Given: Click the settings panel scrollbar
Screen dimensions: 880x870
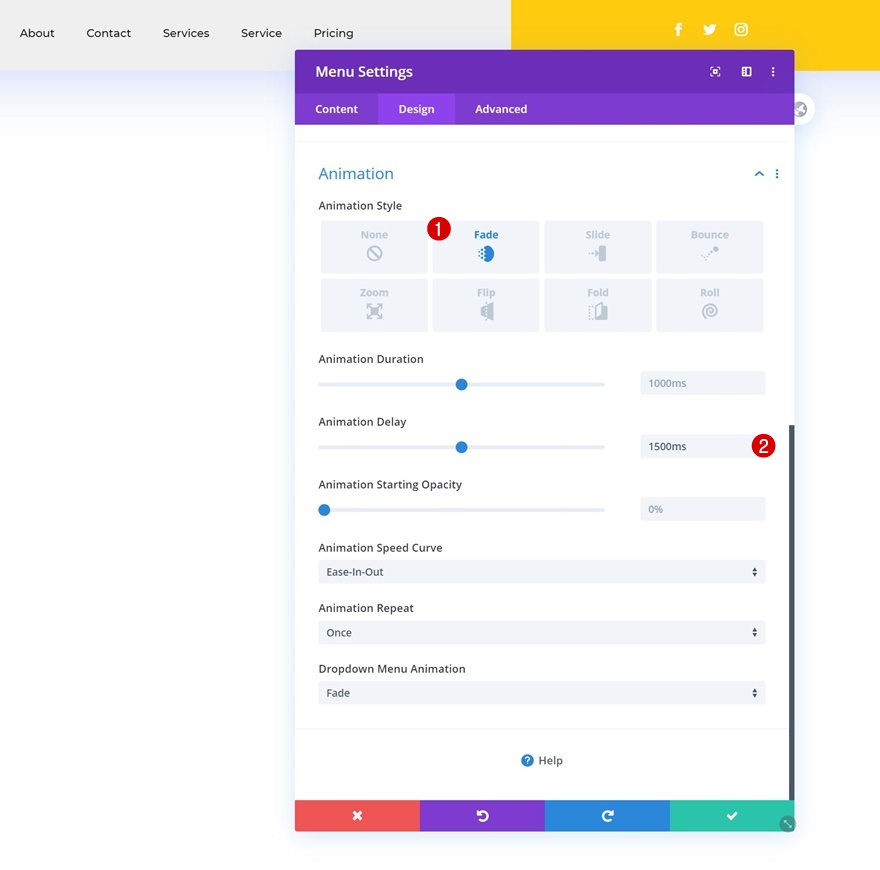Looking at the screenshot, I should [791, 612].
